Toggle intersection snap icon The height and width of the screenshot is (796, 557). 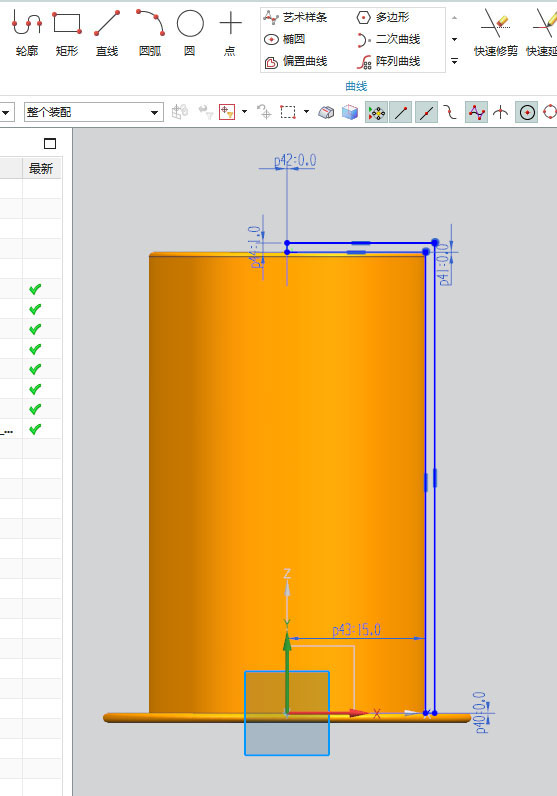pos(501,112)
